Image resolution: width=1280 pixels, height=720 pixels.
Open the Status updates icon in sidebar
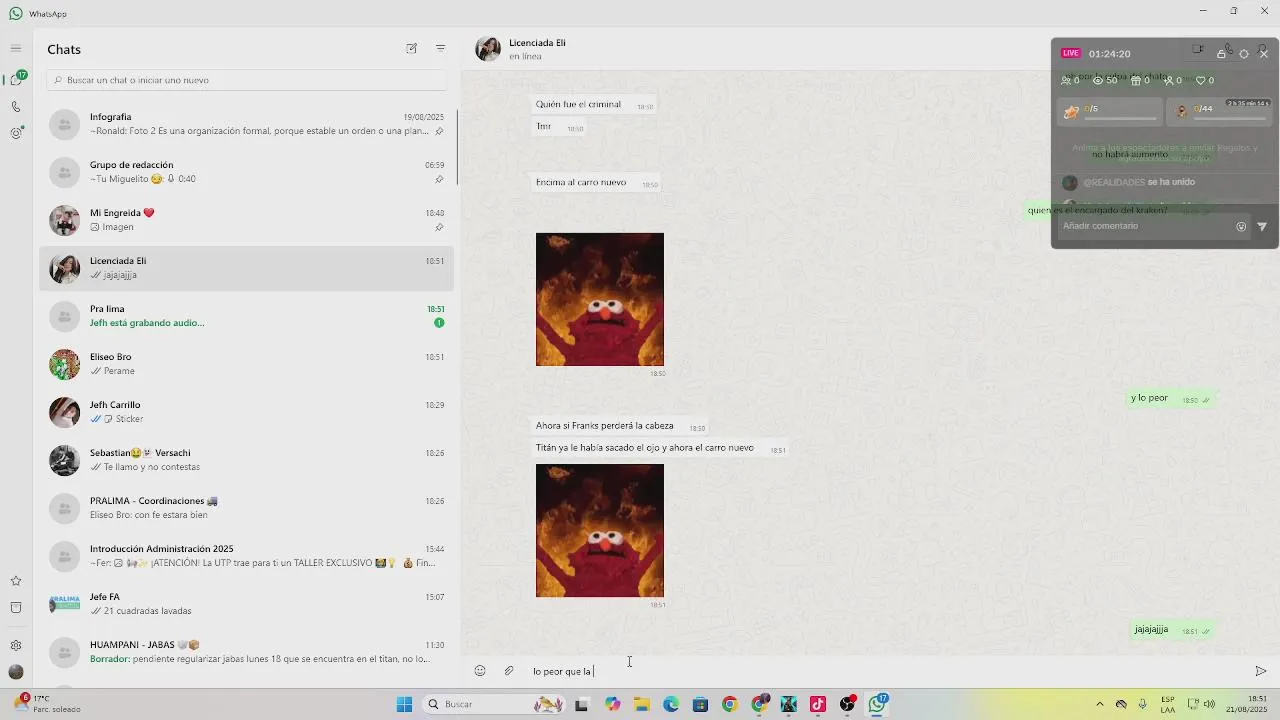tap(16, 132)
